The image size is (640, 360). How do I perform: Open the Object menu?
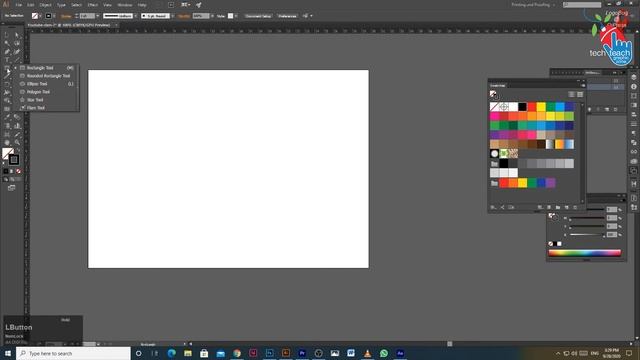[45, 5]
